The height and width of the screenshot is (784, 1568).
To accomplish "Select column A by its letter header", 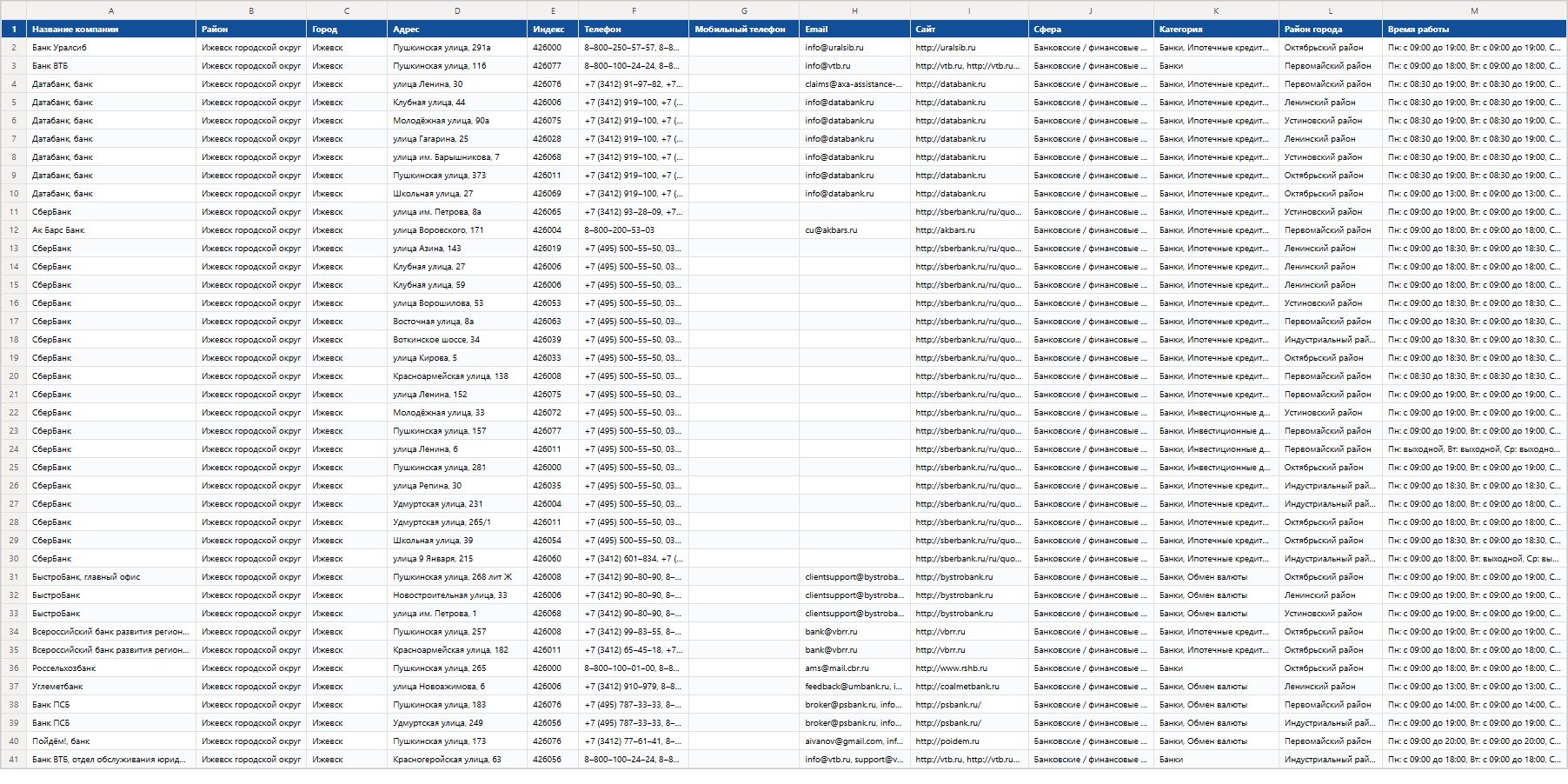I will click(111, 10).
